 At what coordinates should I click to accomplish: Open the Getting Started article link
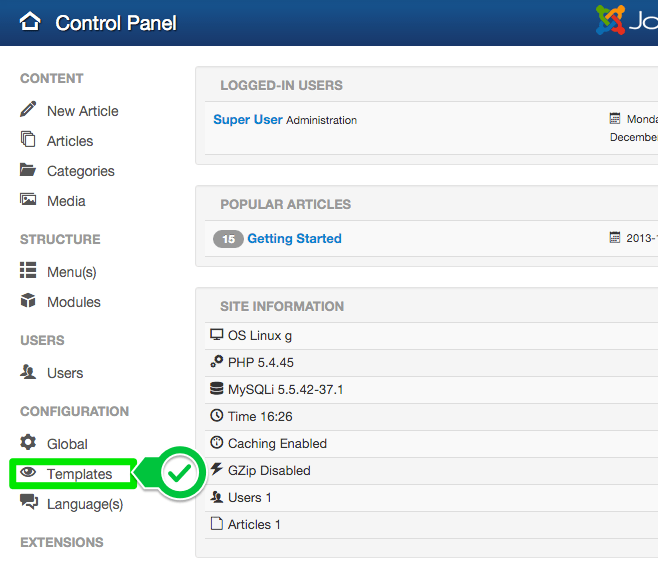(294, 239)
